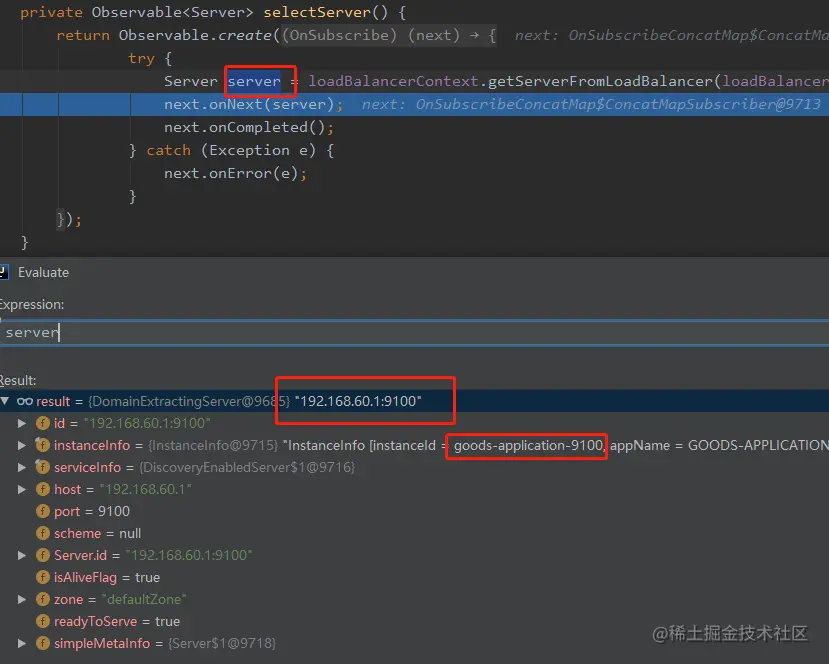829x664 pixels.
Task: Click the Evaluate dialog window icon
Action: (x=4, y=272)
